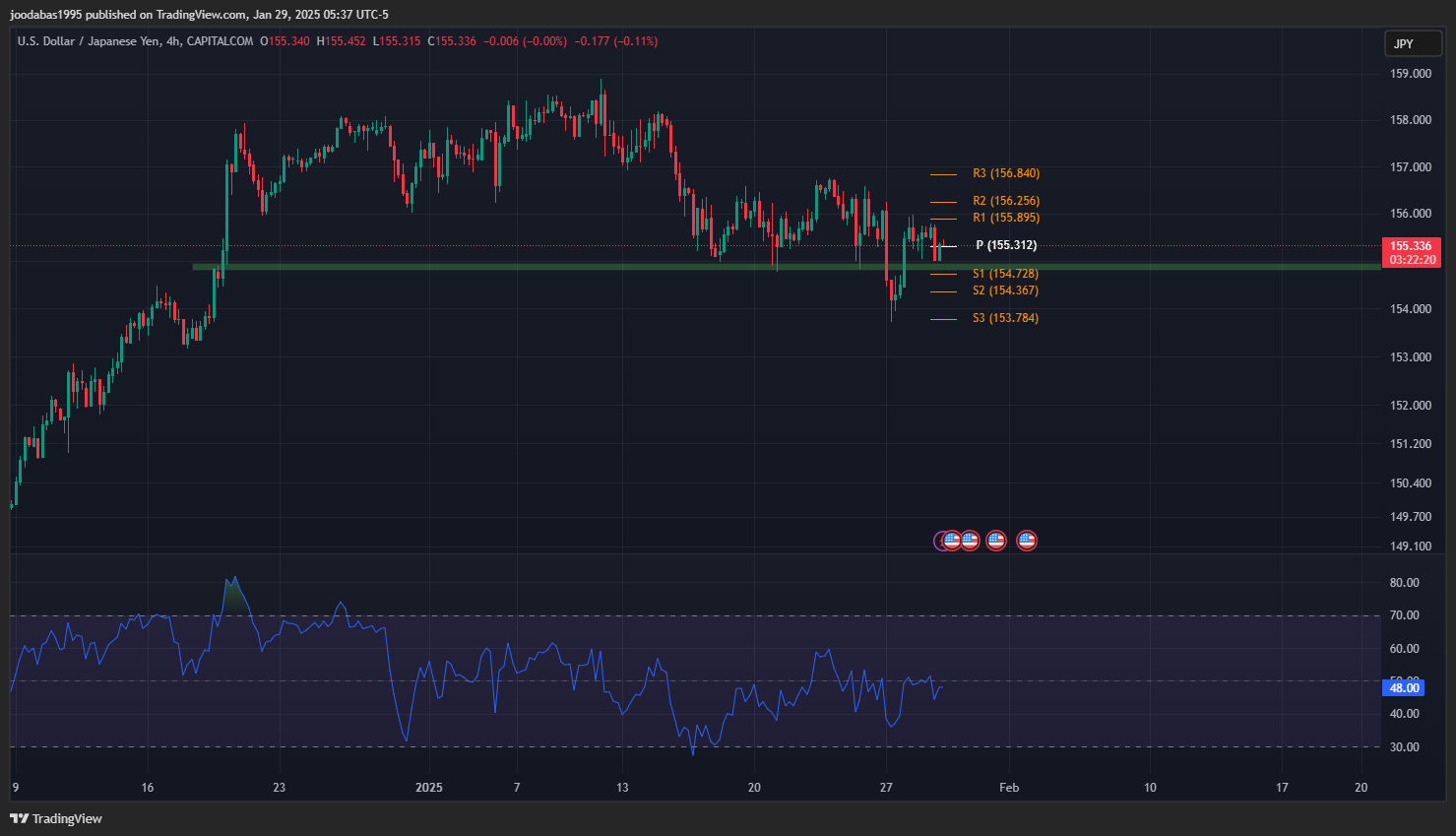Click the 60.00 RSI scale label
Screen dimensions: 1456x836
pyautogui.click(x=1405, y=649)
